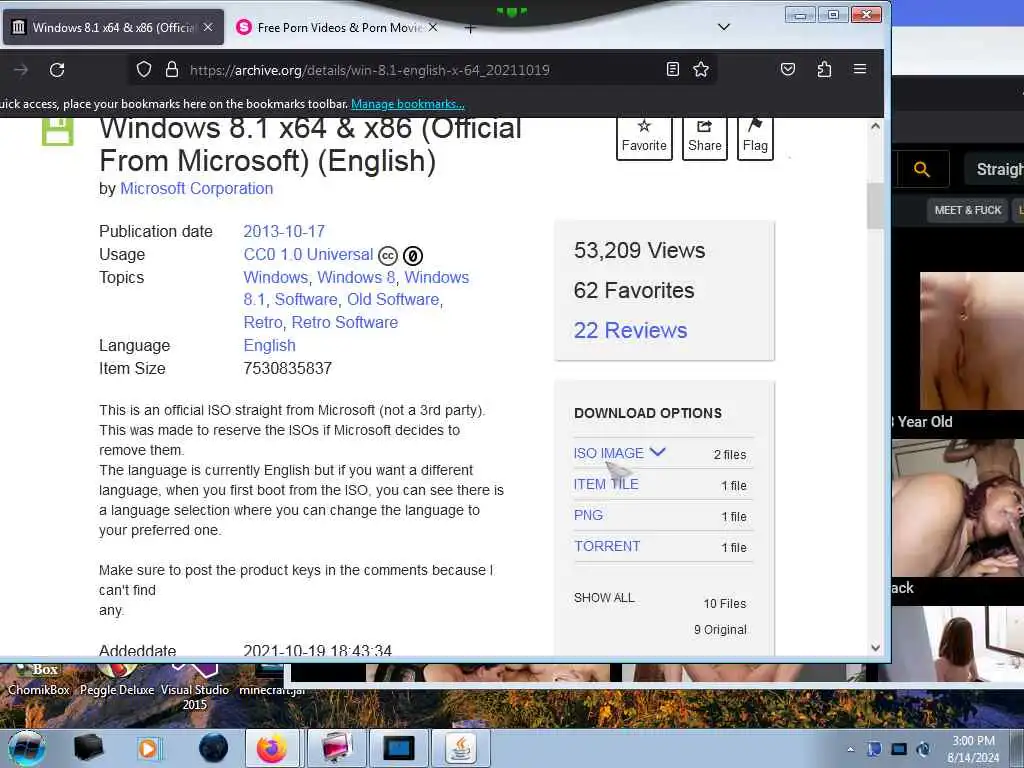Click the Share button
This screenshot has width=1024, height=768.
pyautogui.click(x=705, y=138)
